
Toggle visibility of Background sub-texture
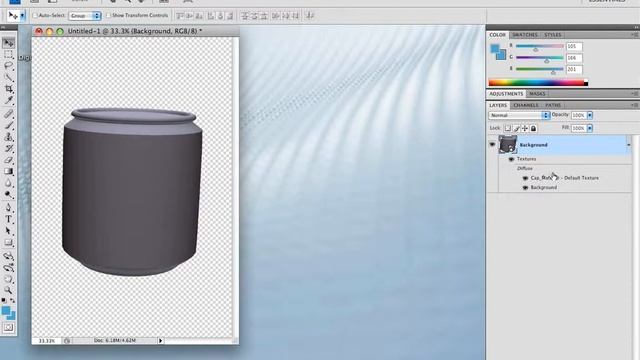tap(525, 187)
